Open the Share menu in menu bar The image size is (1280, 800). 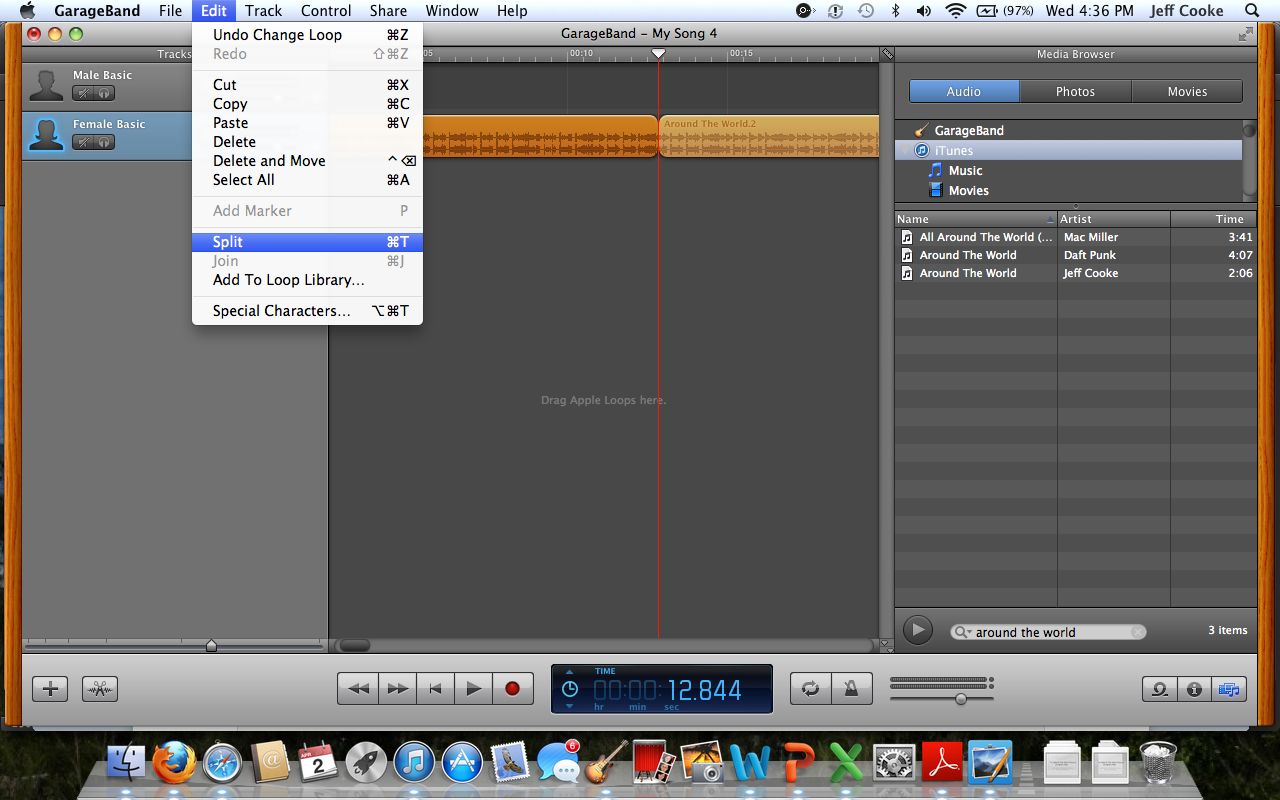click(x=388, y=11)
